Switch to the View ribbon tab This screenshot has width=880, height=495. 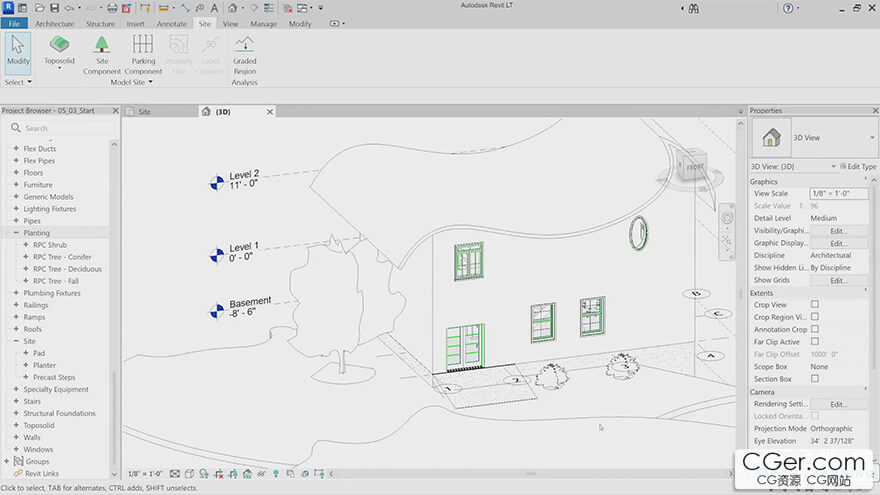[x=230, y=24]
